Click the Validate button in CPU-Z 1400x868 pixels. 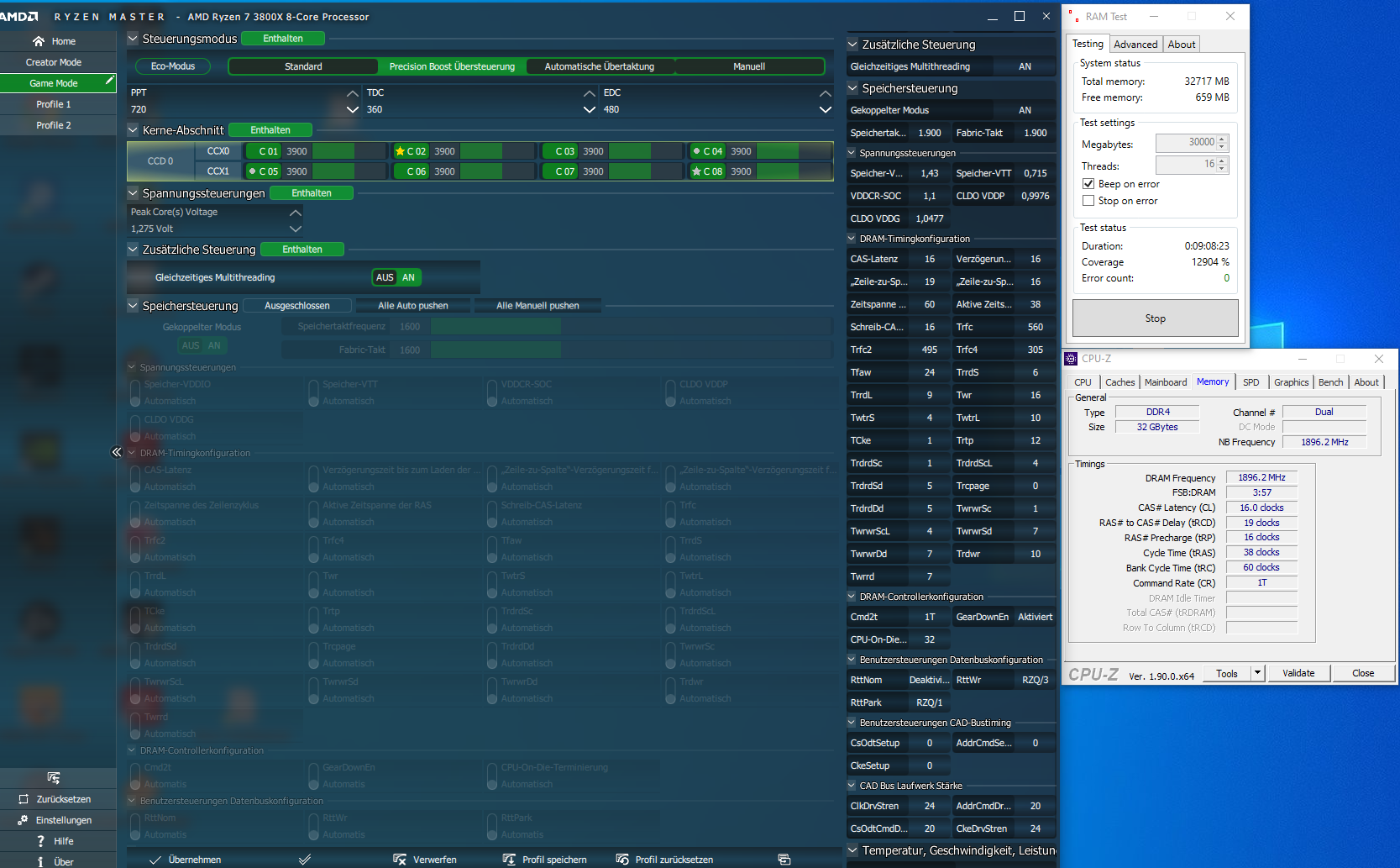point(1298,673)
